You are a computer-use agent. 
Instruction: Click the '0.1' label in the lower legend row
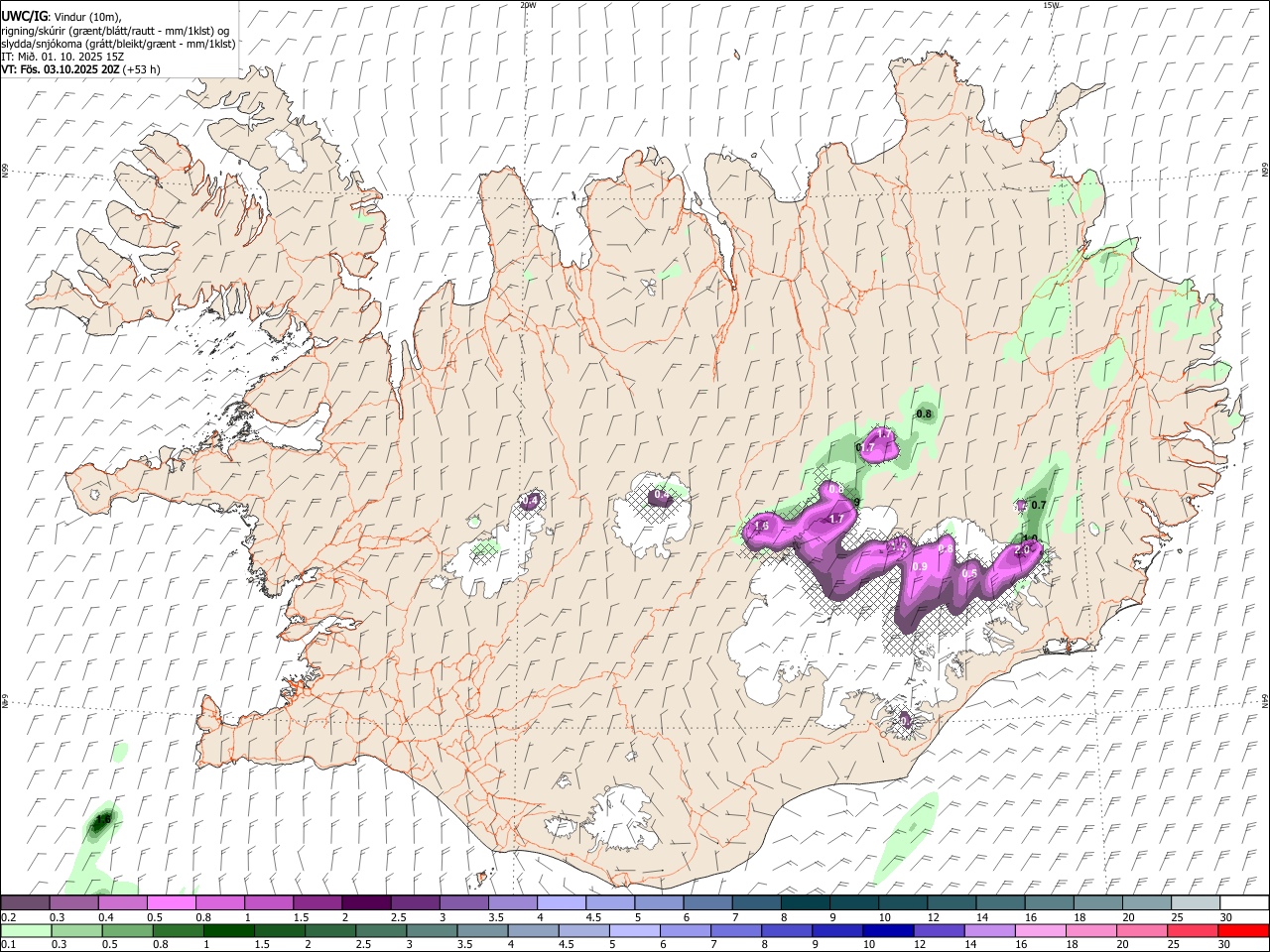pos(9,944)
